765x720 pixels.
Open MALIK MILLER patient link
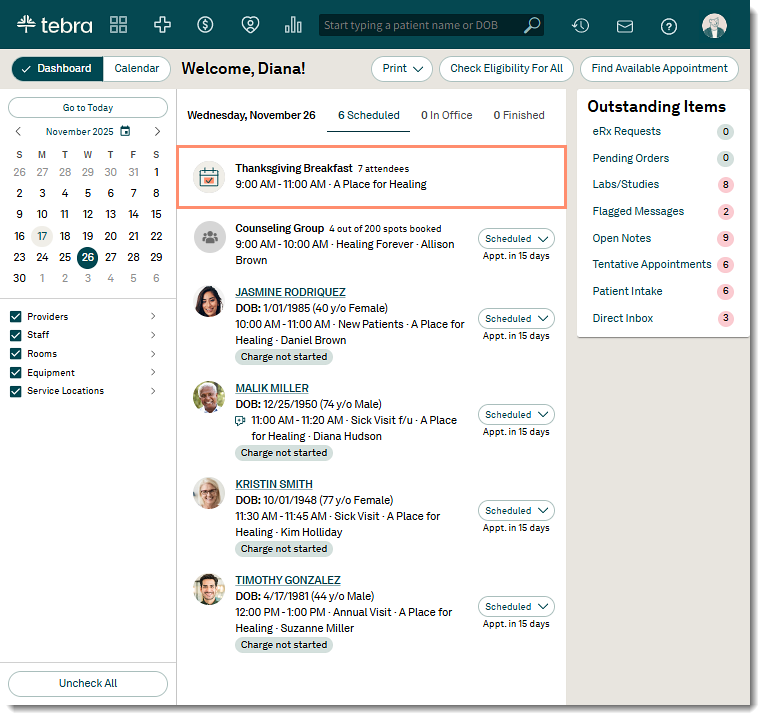point(272,388)
